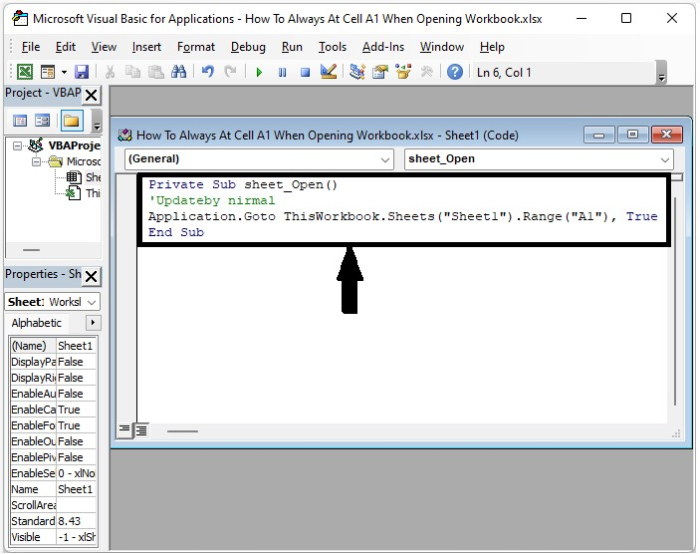This screenshot has width=700, height=554.
Task: Collapse the VBAProject tree node
Action: click(x=17, y=146)
